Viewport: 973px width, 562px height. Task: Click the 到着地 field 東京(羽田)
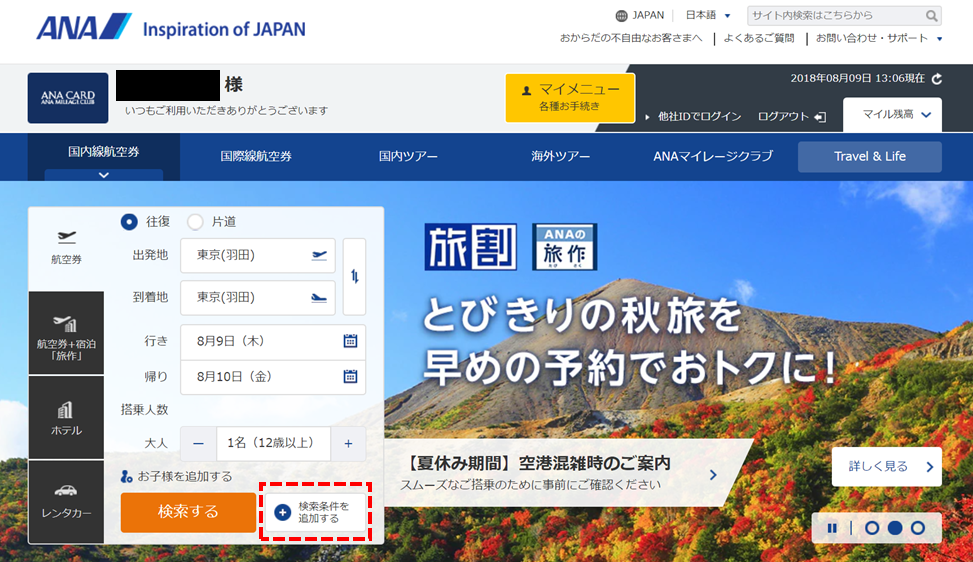click(x=258, y=298)
